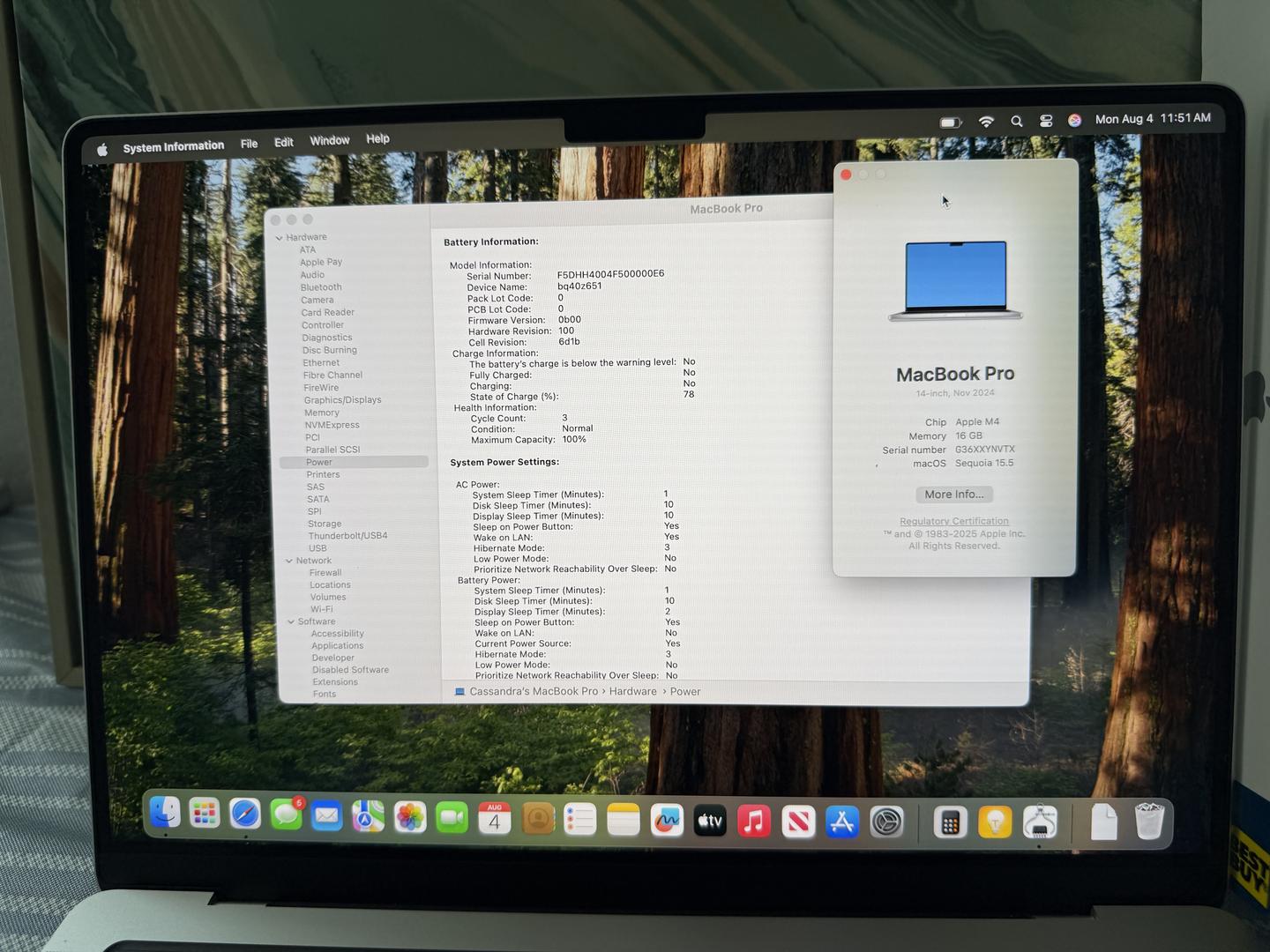This screenshot has height=952, width=1270.
Task: Open Control Center from the menu bar
Action: (1046, 121)
